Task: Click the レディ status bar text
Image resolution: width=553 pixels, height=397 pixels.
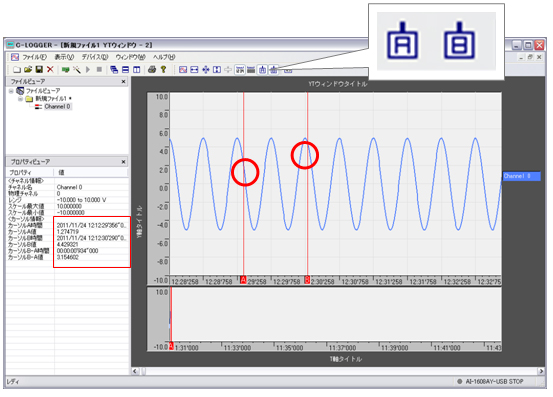Action: pos(13,382)
